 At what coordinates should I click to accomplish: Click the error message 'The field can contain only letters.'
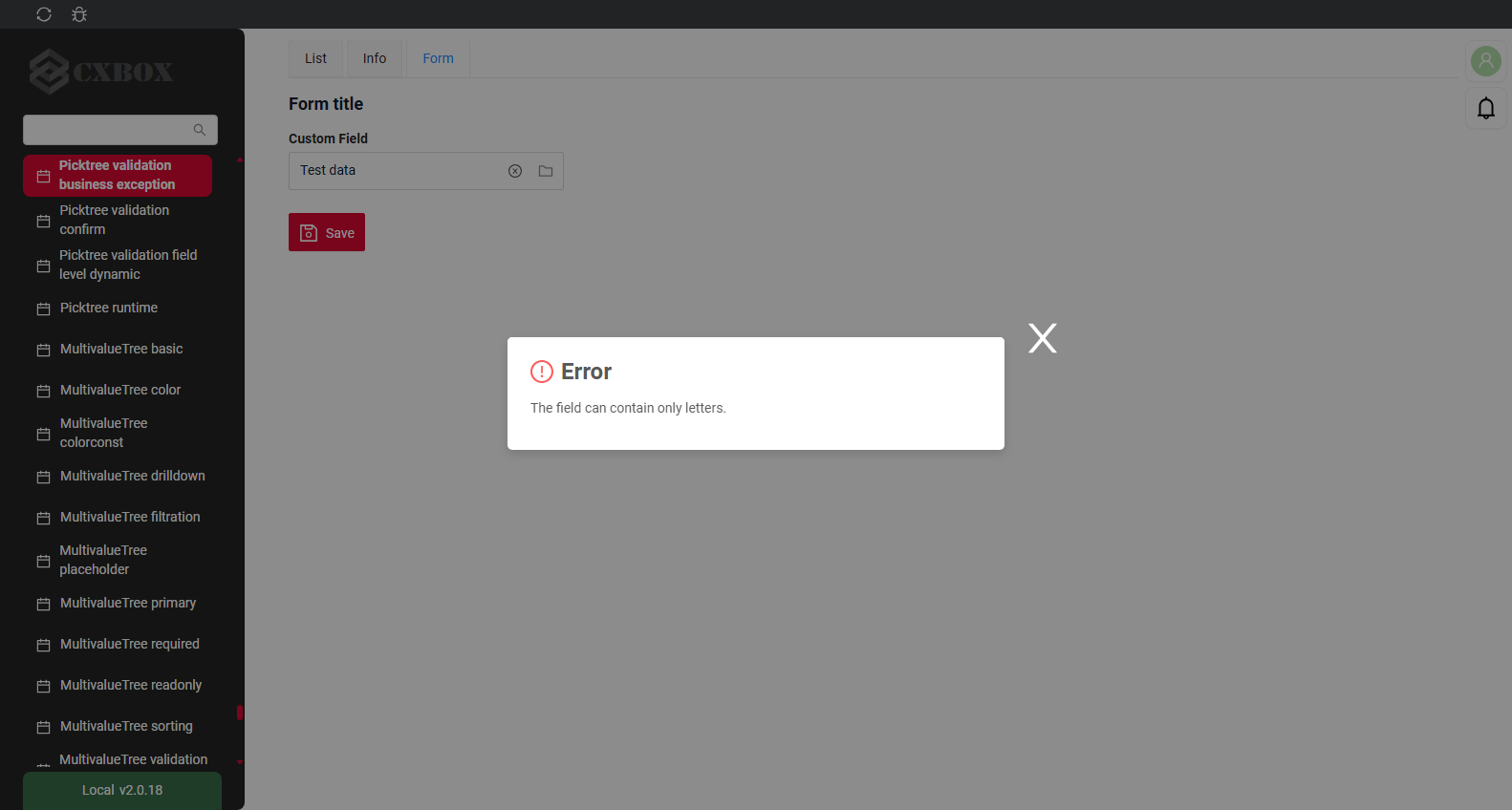pyautogui.click(x=628, y=408)
